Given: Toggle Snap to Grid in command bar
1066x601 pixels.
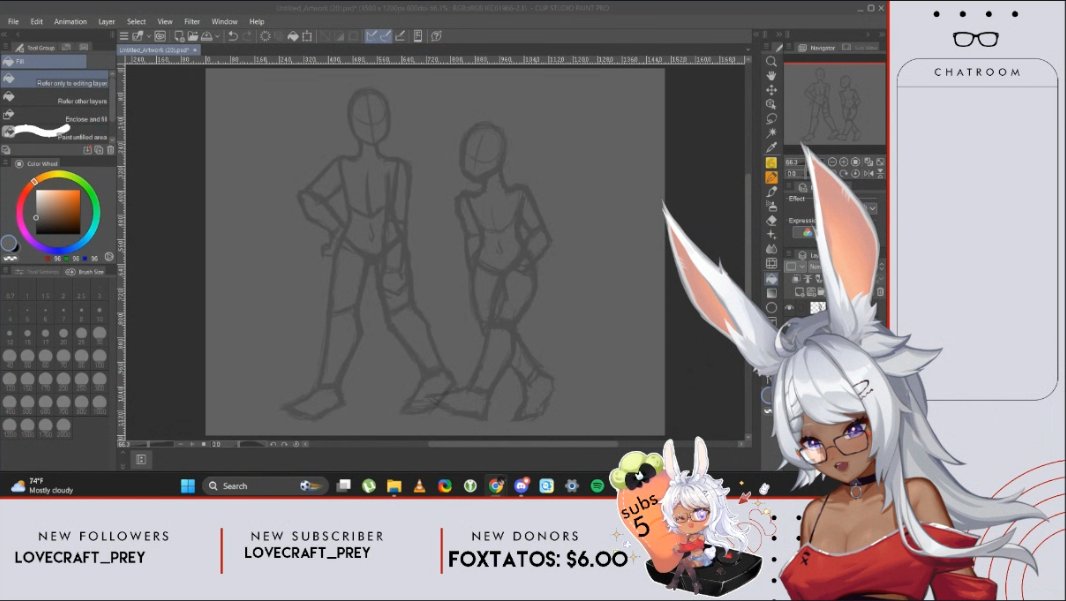Looking at the screenshot, I should pyautogui.click(x=400, y=36).
